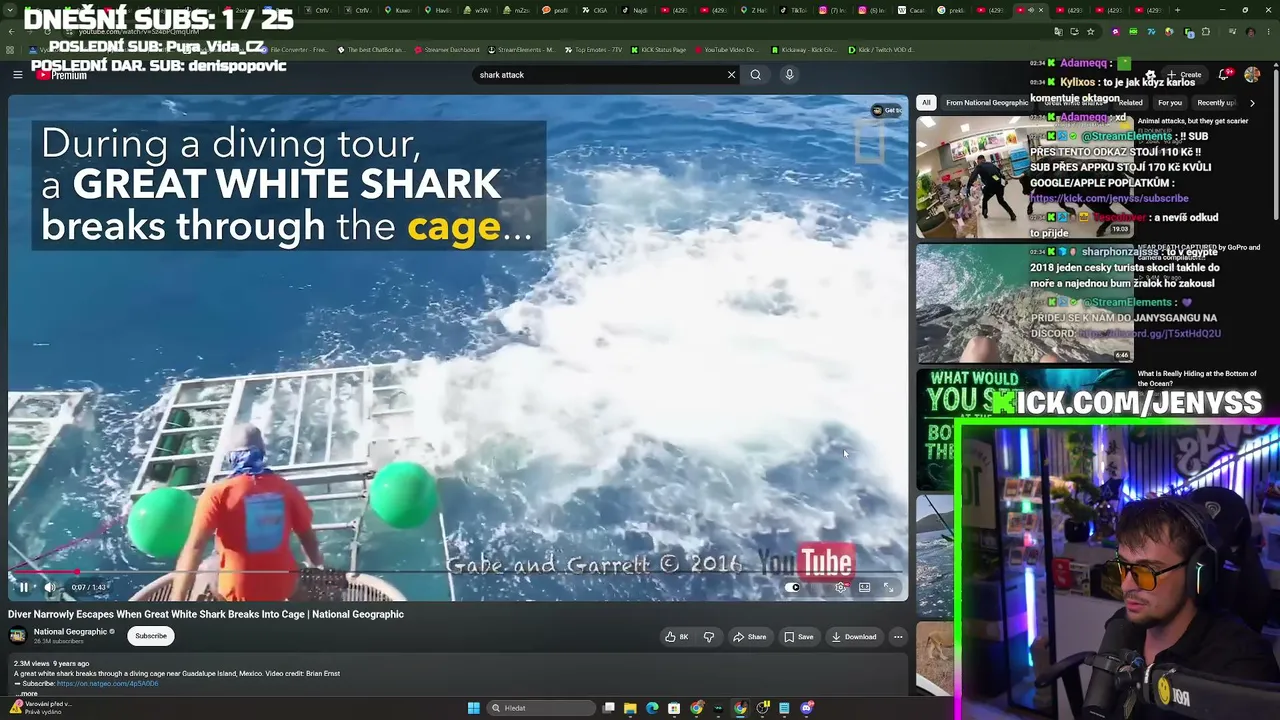Screen dimensions: 1280x720
Task: Seek along the red video progress bar
Action: pos(455,573)
